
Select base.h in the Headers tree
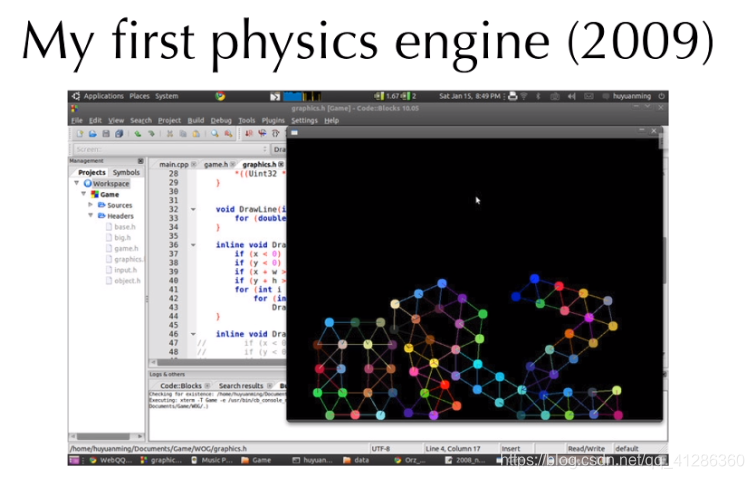click(x=125, y=227)
